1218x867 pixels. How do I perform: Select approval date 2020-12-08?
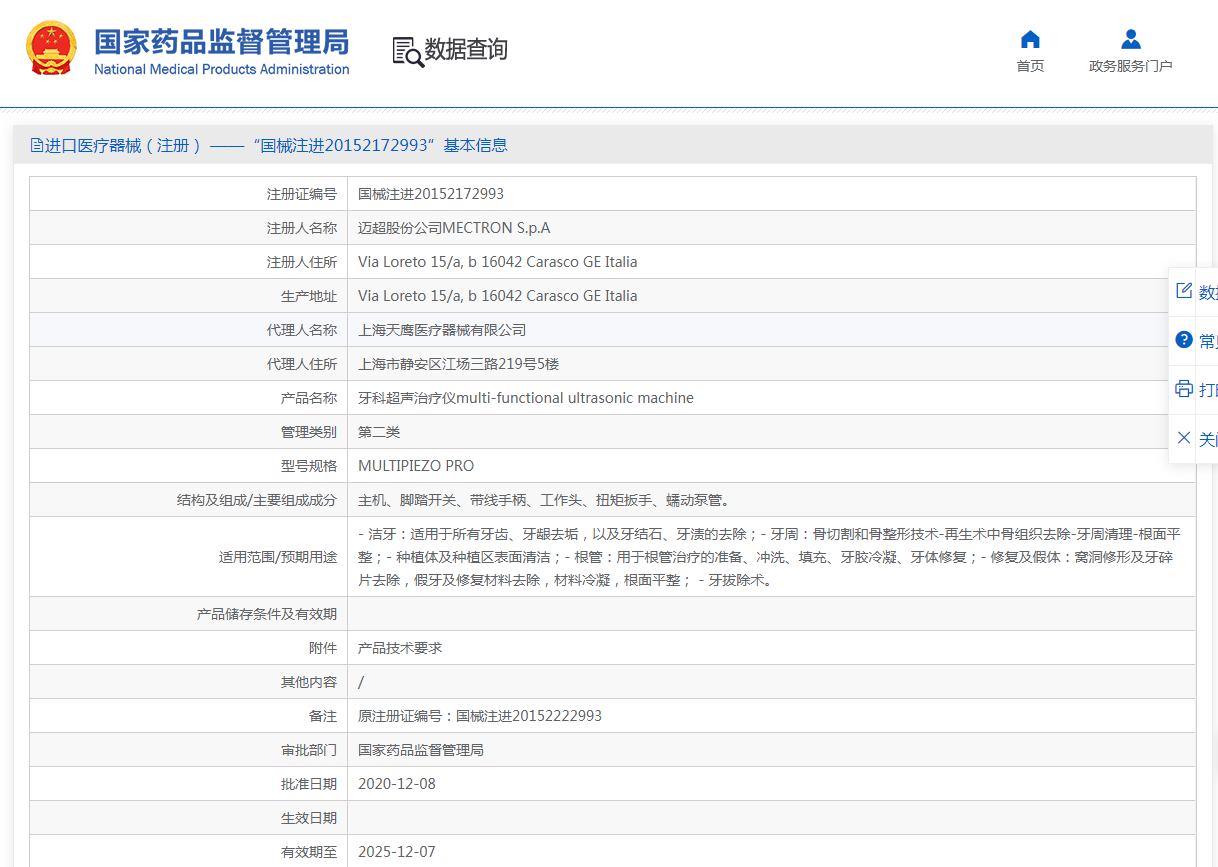[x=397, y=784]
